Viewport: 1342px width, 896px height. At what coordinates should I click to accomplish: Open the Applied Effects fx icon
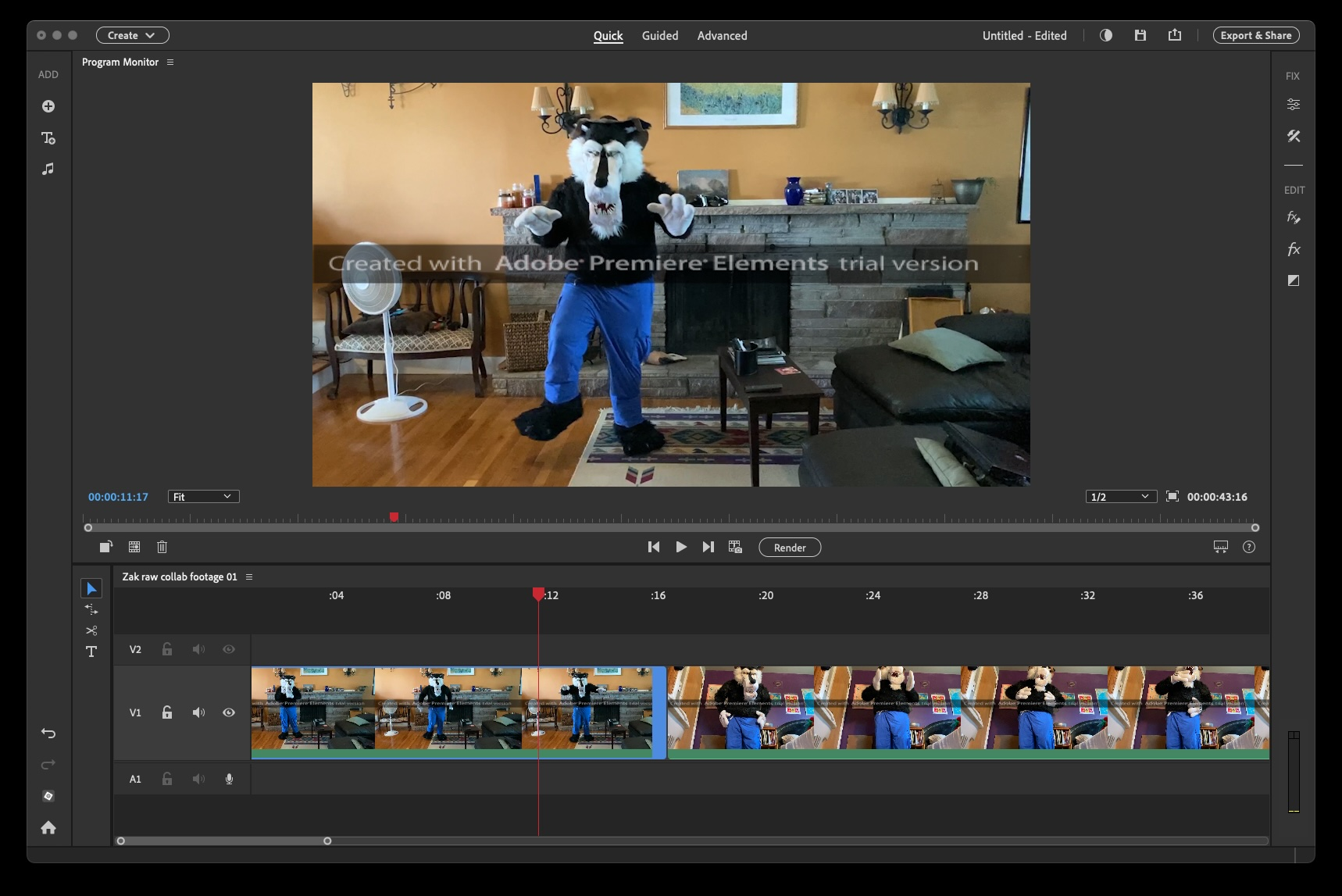(1294, 217)
